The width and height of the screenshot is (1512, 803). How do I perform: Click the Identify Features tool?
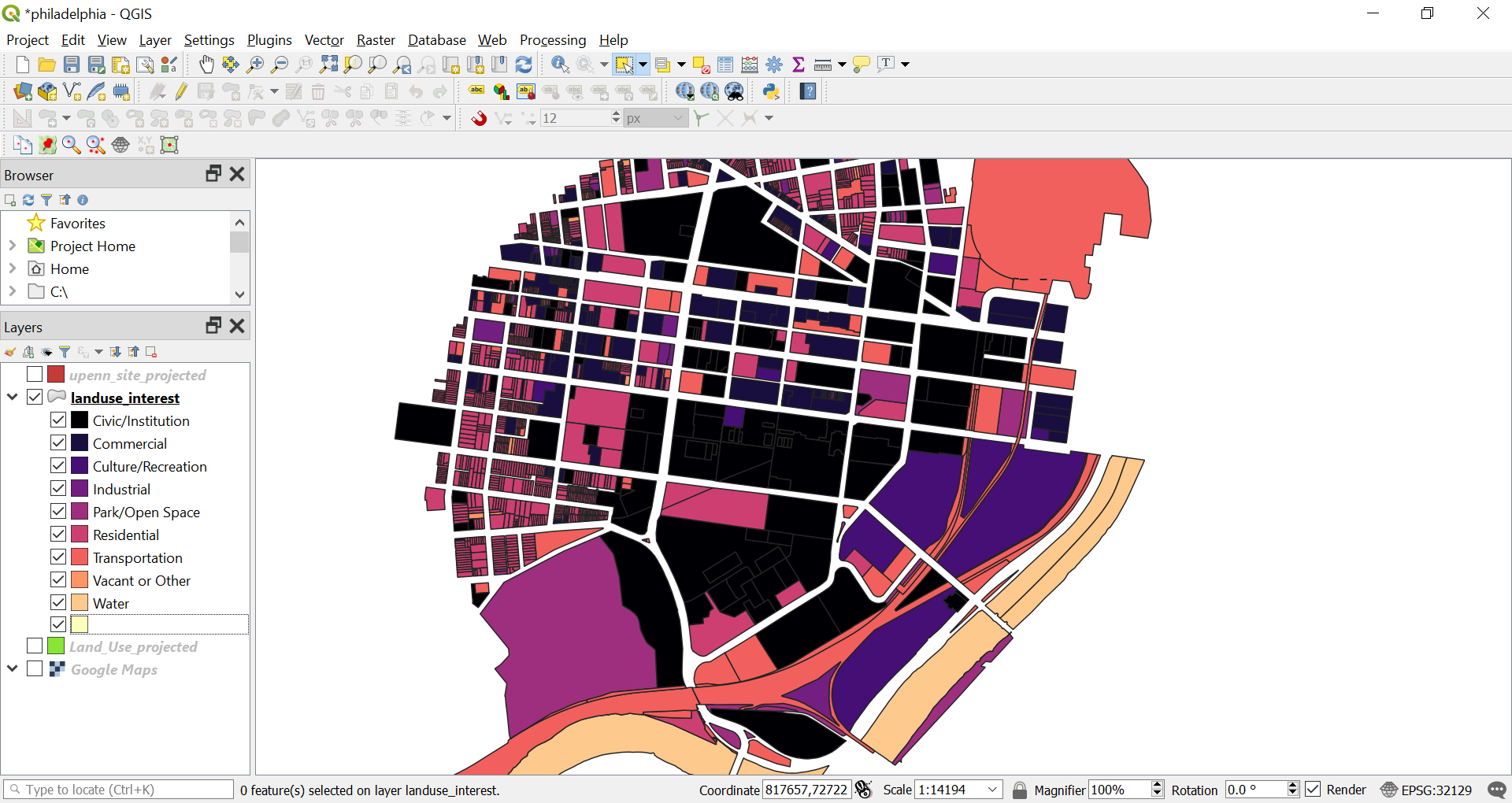coord(560,65)
